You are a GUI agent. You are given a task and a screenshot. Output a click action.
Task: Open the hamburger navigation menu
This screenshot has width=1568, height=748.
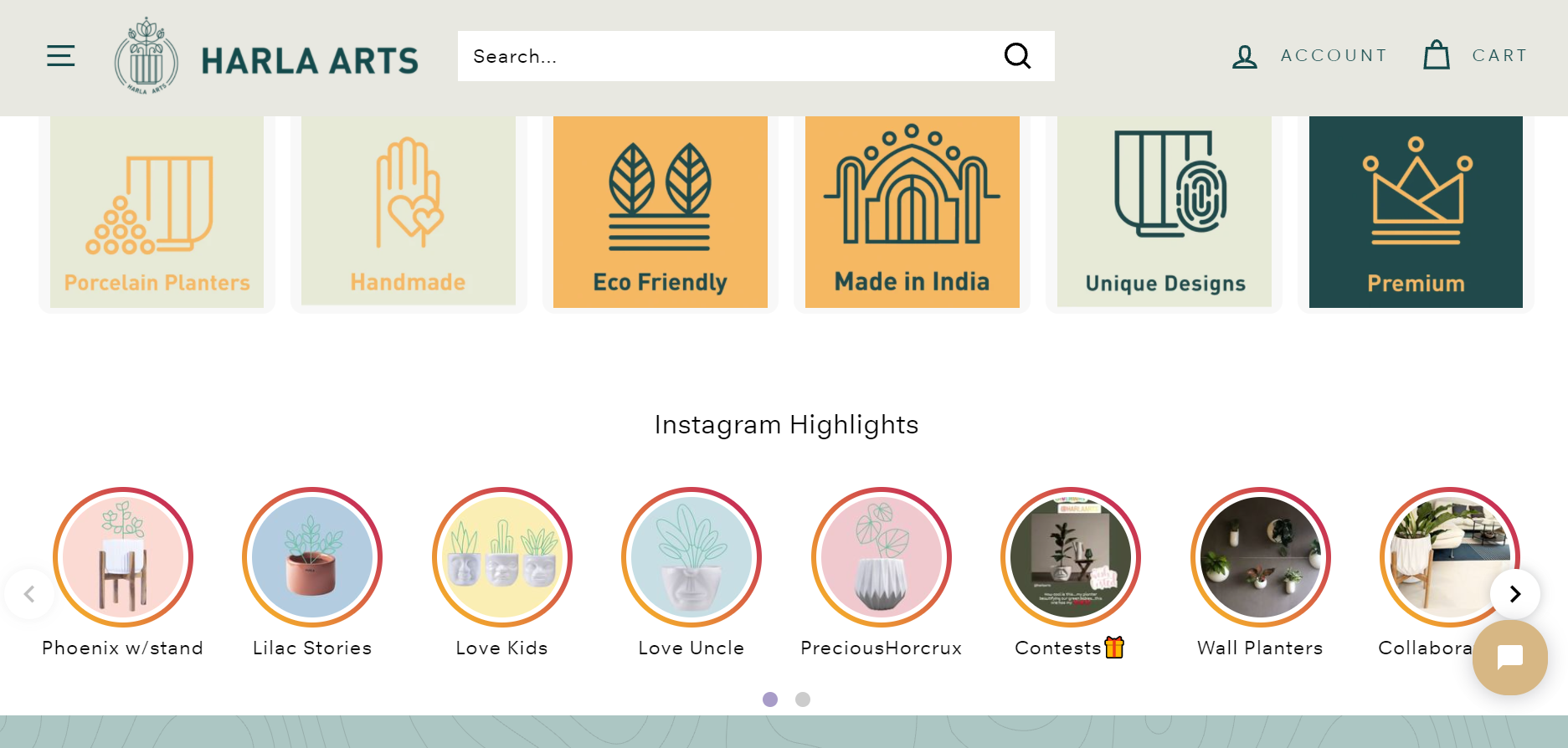coord(60,55)
